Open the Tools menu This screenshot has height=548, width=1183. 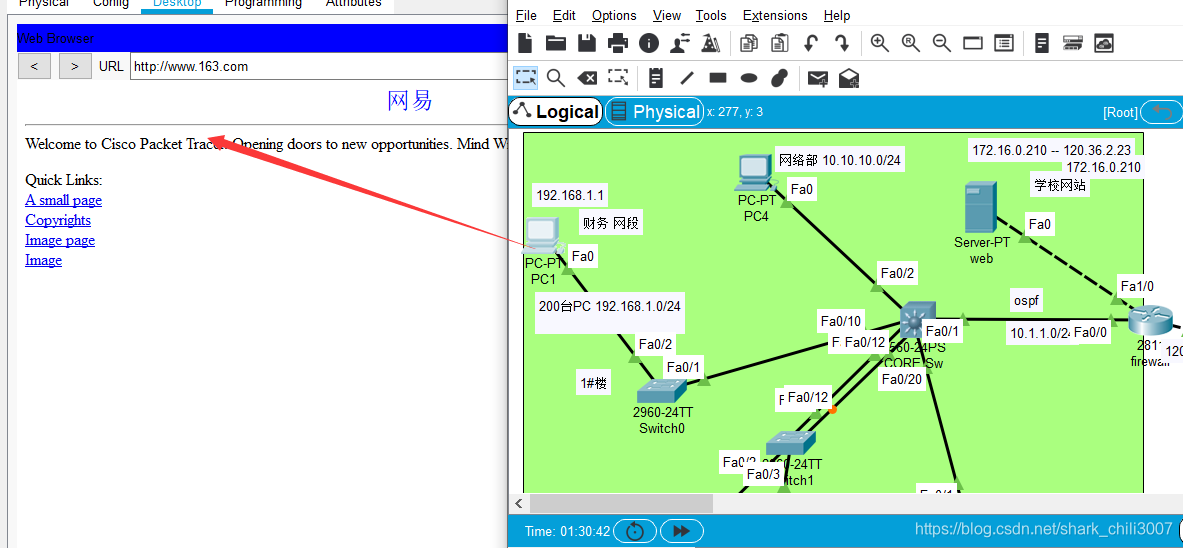(711, 15)
